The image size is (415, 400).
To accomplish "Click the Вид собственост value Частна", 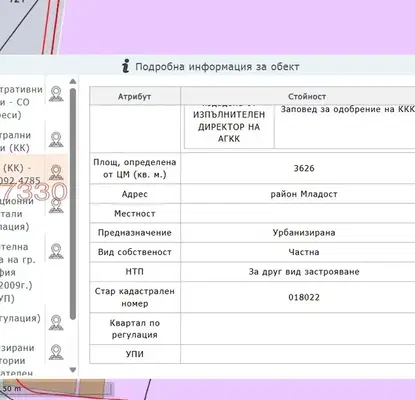I will [304, 252].
